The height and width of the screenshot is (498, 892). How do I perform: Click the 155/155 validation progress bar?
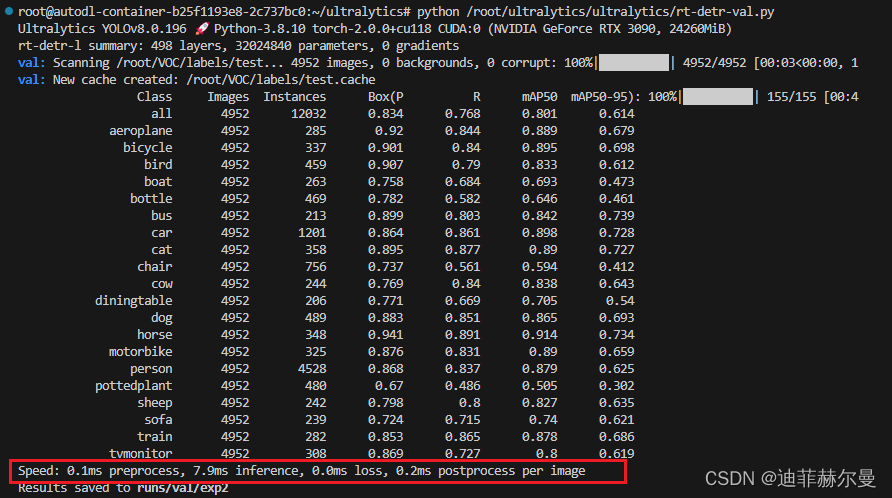tap(717, 97)
